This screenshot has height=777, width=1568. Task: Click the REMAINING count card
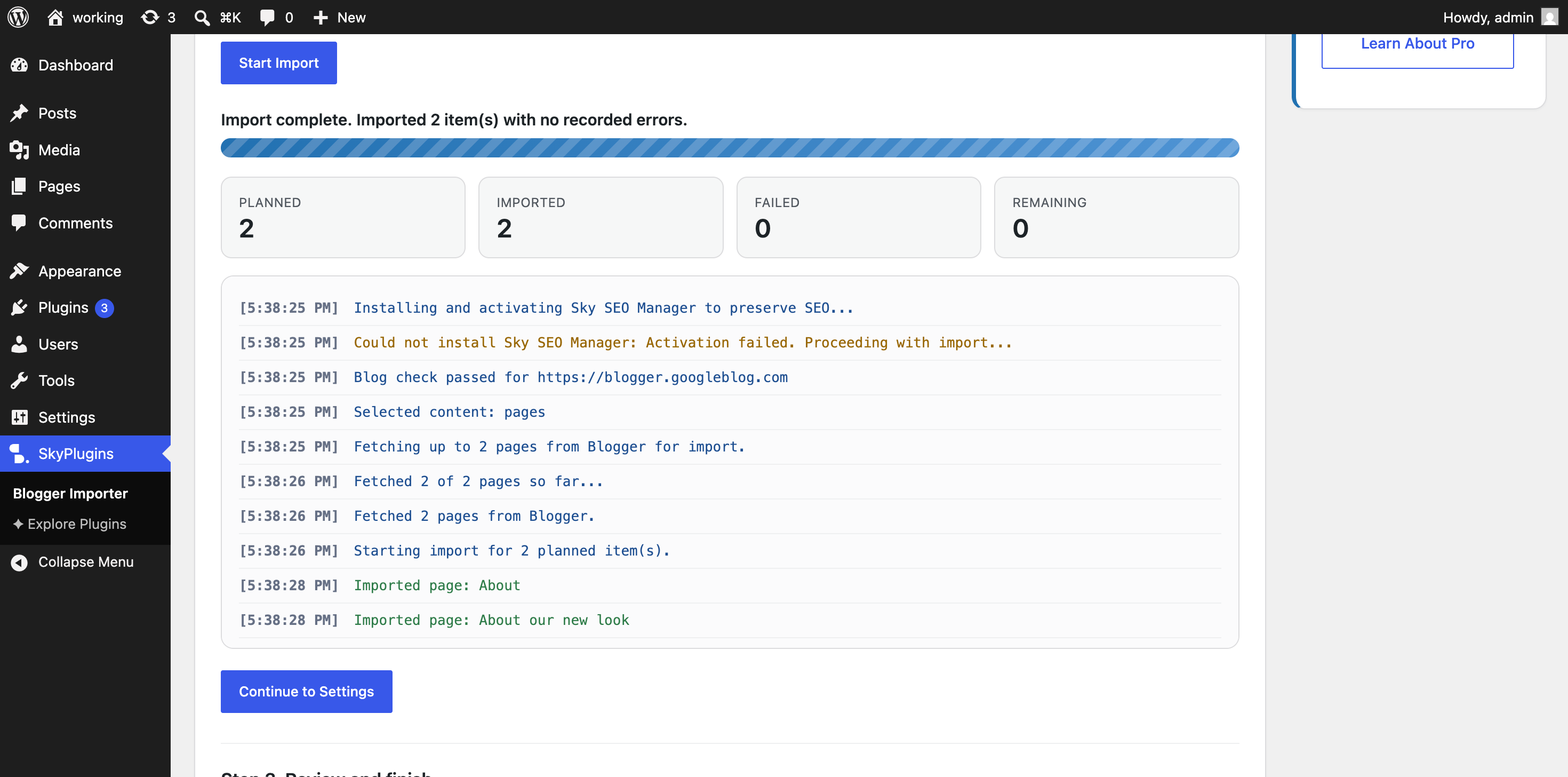coord(1116,217)
